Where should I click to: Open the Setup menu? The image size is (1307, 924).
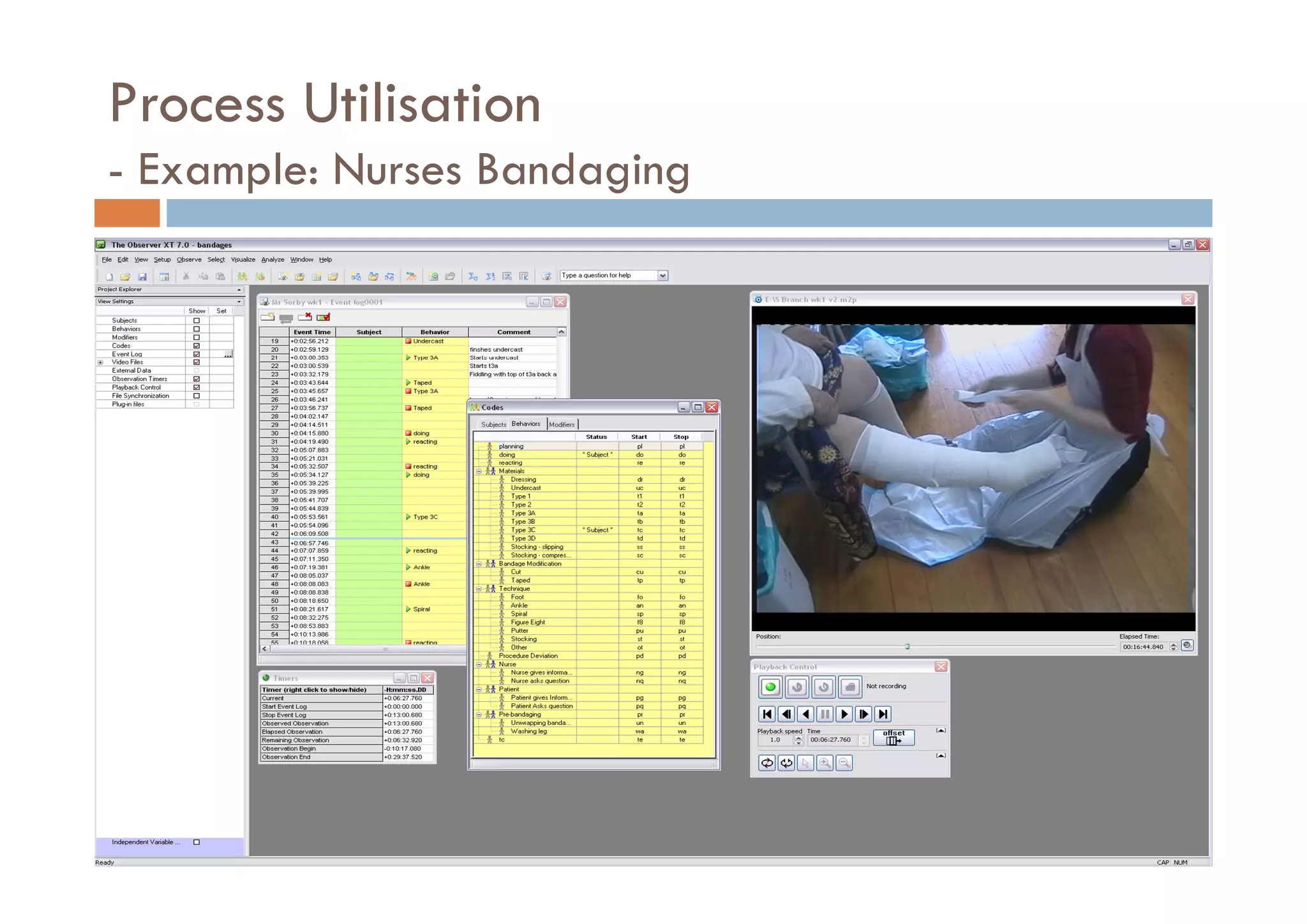162,260
